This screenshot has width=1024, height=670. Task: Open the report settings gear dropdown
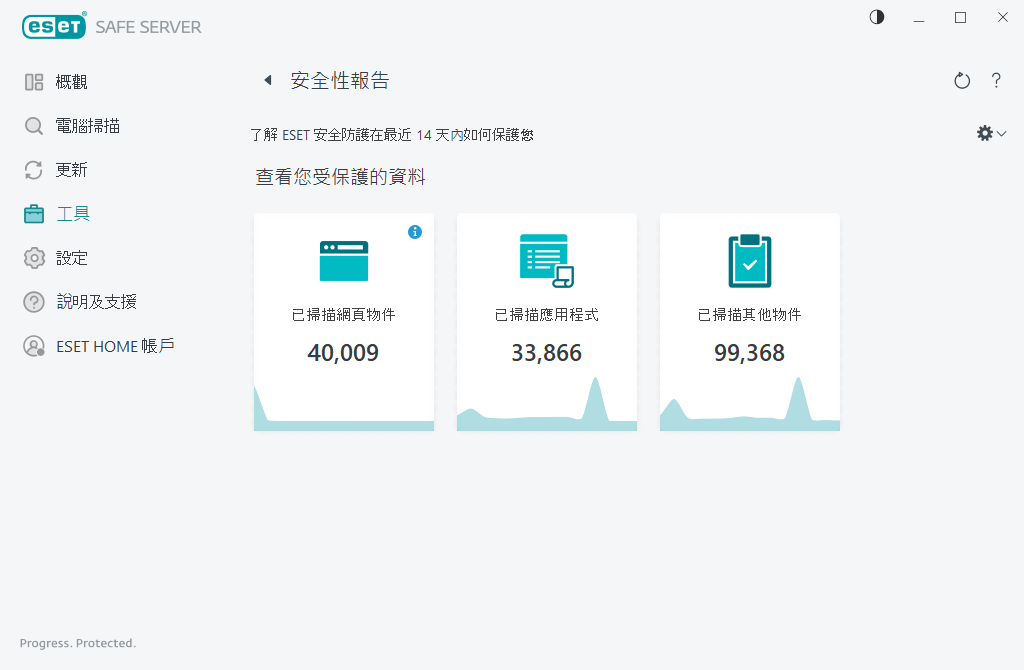991,133
